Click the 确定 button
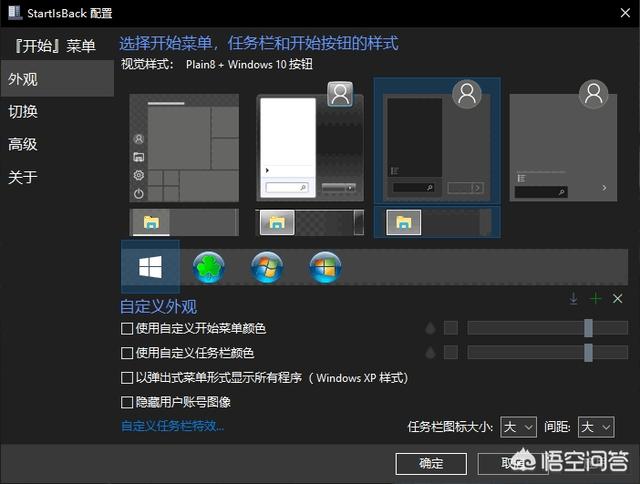The image size is (640, 484). pyautogui.click(x=431, y=463)
